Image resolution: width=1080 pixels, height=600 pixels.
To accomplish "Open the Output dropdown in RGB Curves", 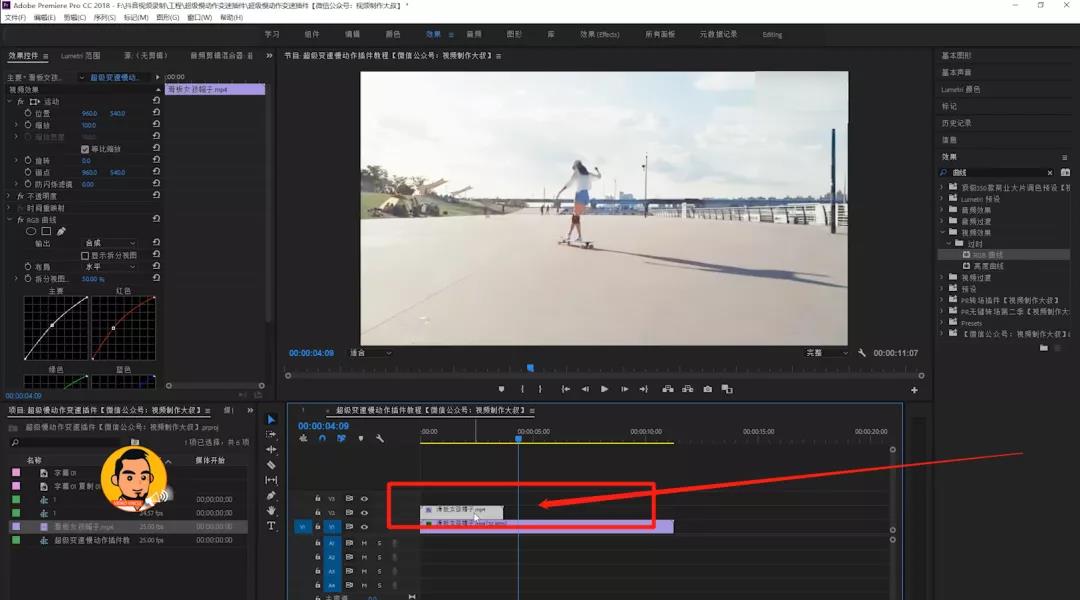I will pos(110,243).
